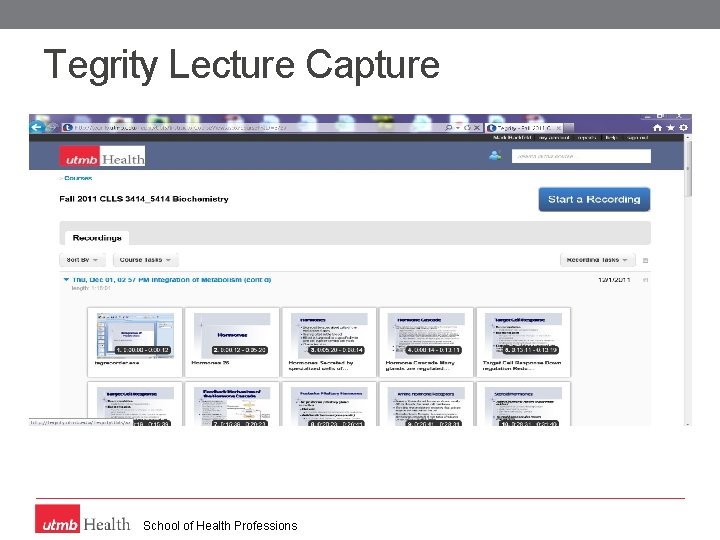The width and height of the screenshot is (720, 540).
Task: Click the address bar refresh icon
Action: (x=467, y=128)
